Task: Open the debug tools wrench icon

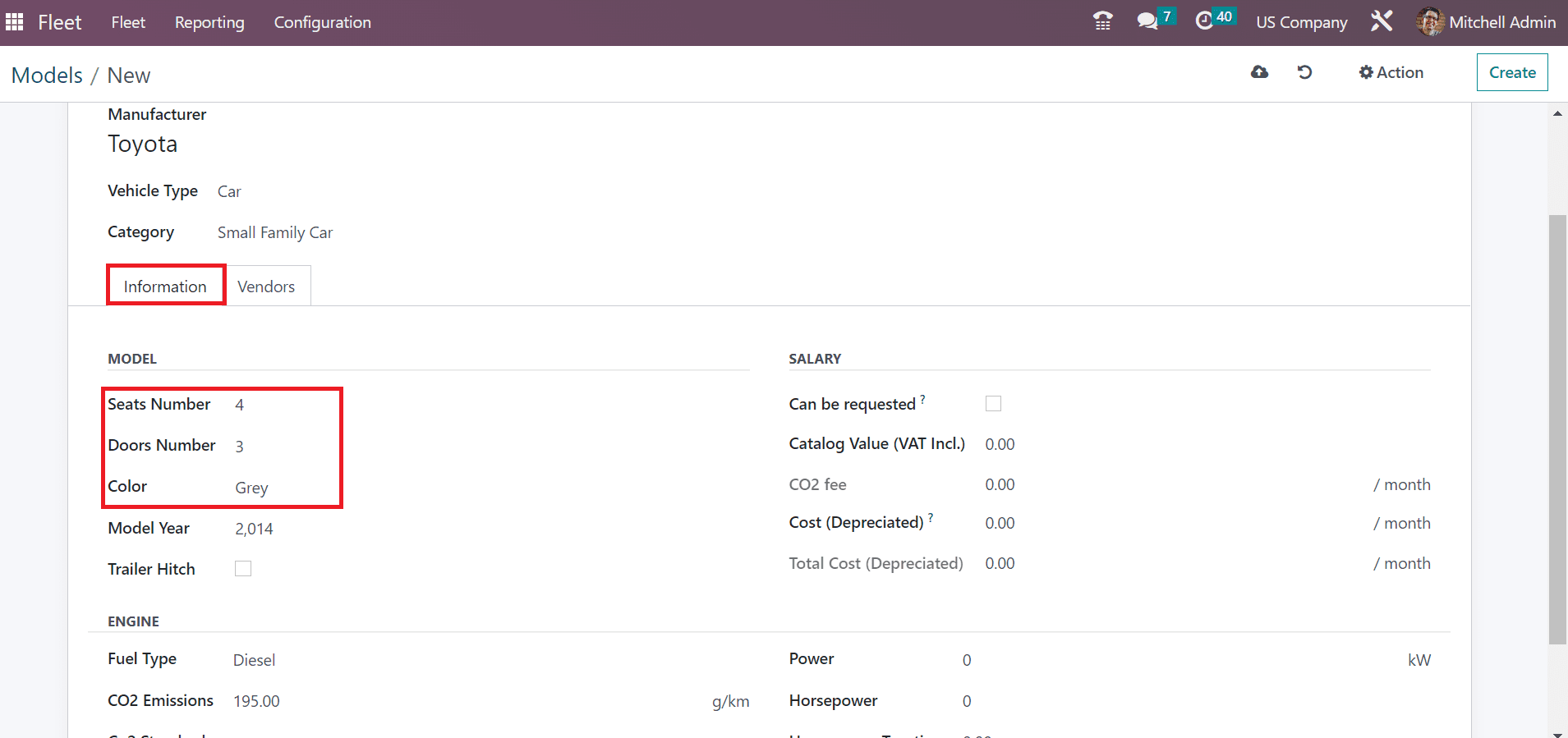Action: [x=1382, y=21]
